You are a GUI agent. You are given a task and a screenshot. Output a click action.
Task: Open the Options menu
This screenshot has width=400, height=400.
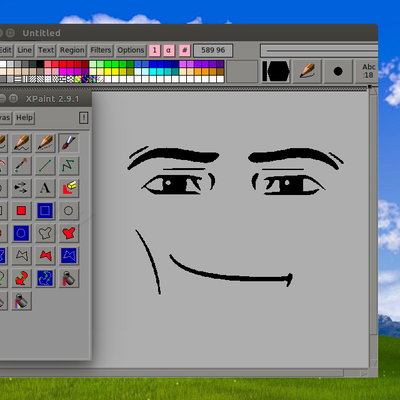click(x=131, y=50)
